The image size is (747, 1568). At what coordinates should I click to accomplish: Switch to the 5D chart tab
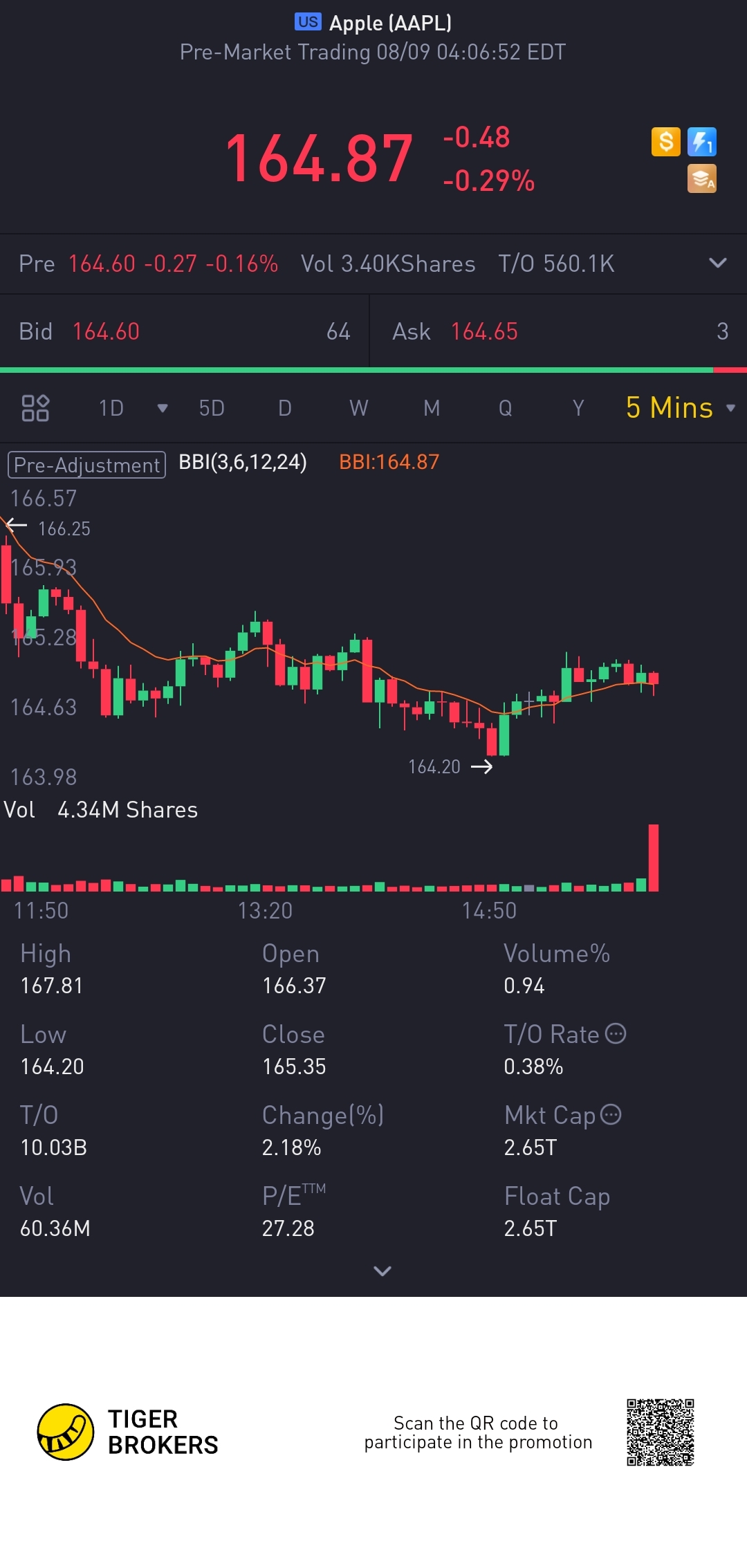212,408
